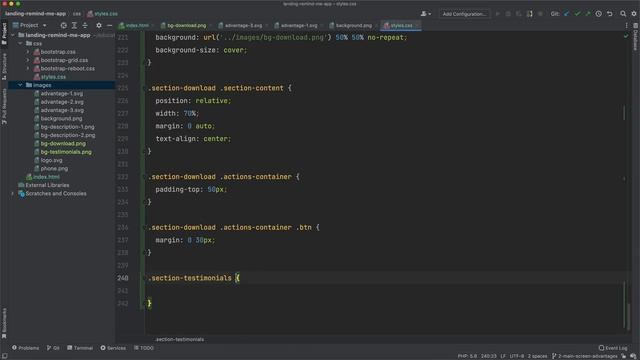Open the Project tool window side tab
The height and width of the screenshot is (360, 640).
pos(4,33)
